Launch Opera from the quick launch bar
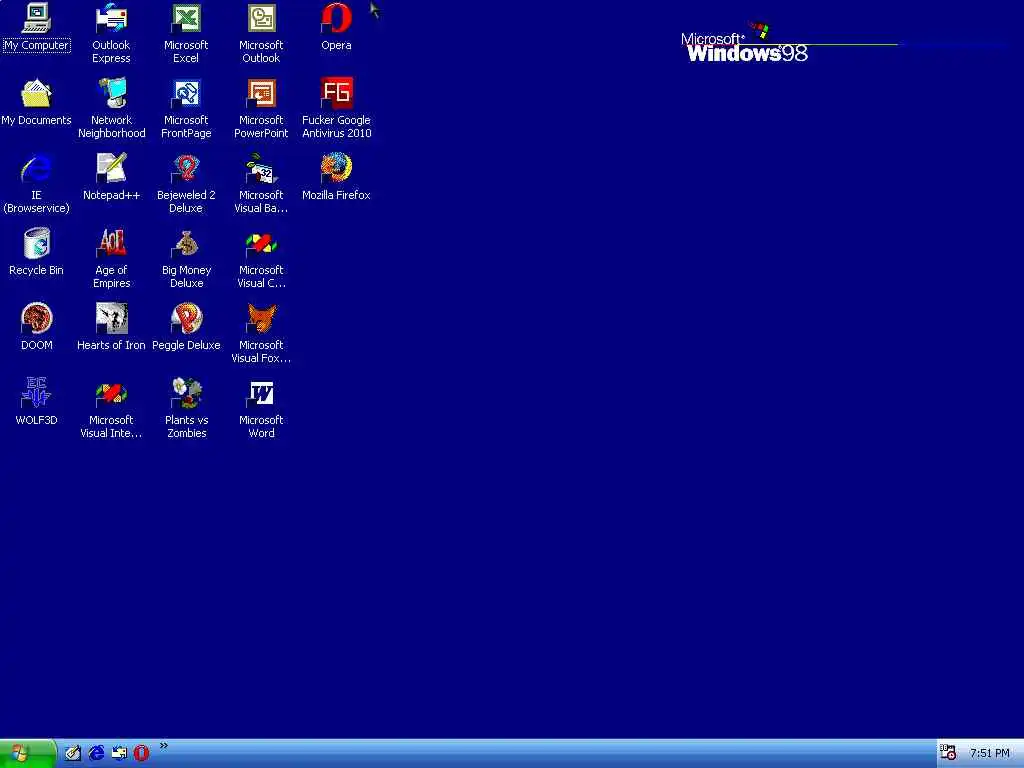1024x768 pixels. (x=141, y=753)
